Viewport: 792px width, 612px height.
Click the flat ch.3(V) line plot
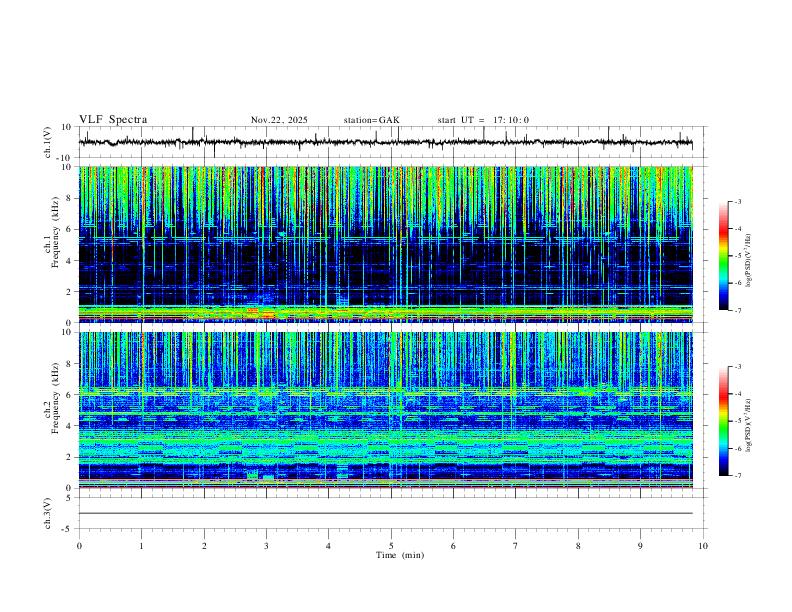coord(385,513)
